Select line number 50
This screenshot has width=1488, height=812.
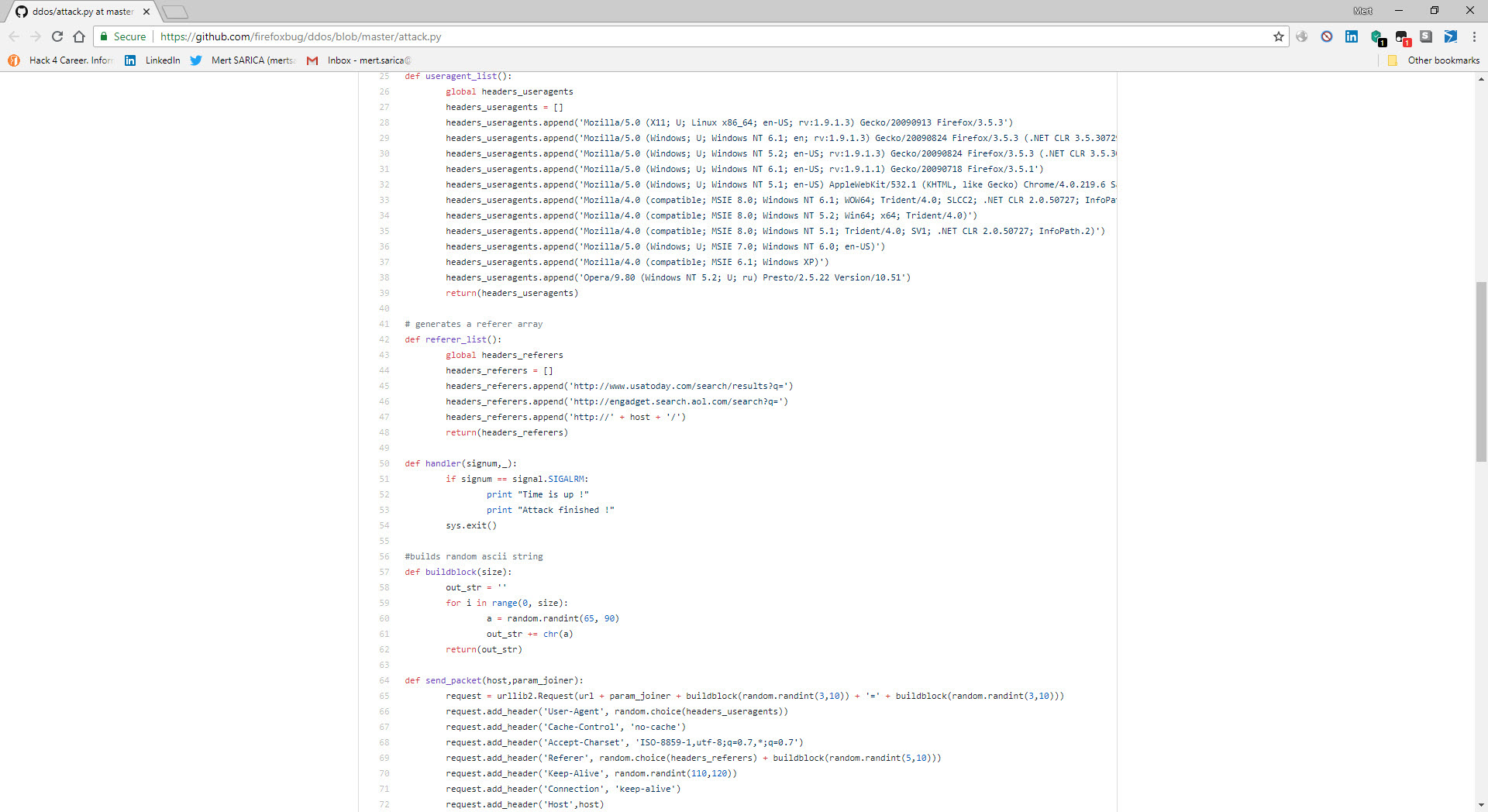point(384,463)
